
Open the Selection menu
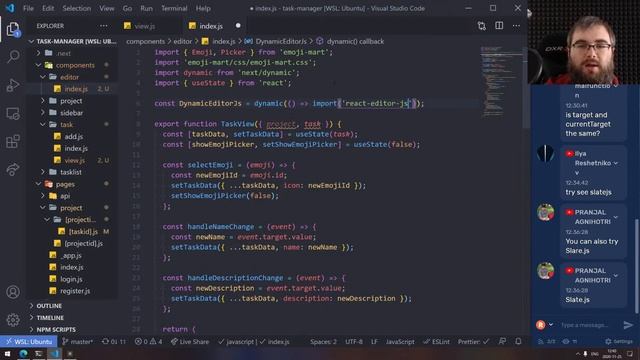(77, 8)
